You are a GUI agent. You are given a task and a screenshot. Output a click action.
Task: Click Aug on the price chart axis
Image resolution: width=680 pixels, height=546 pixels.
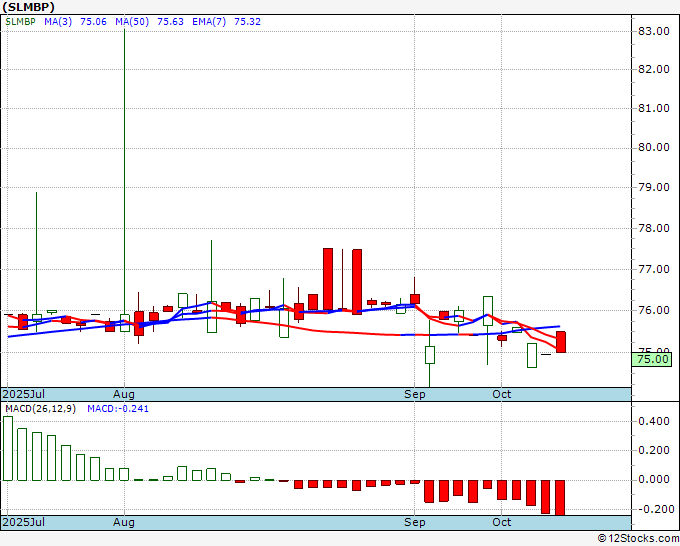coord(124,394)
